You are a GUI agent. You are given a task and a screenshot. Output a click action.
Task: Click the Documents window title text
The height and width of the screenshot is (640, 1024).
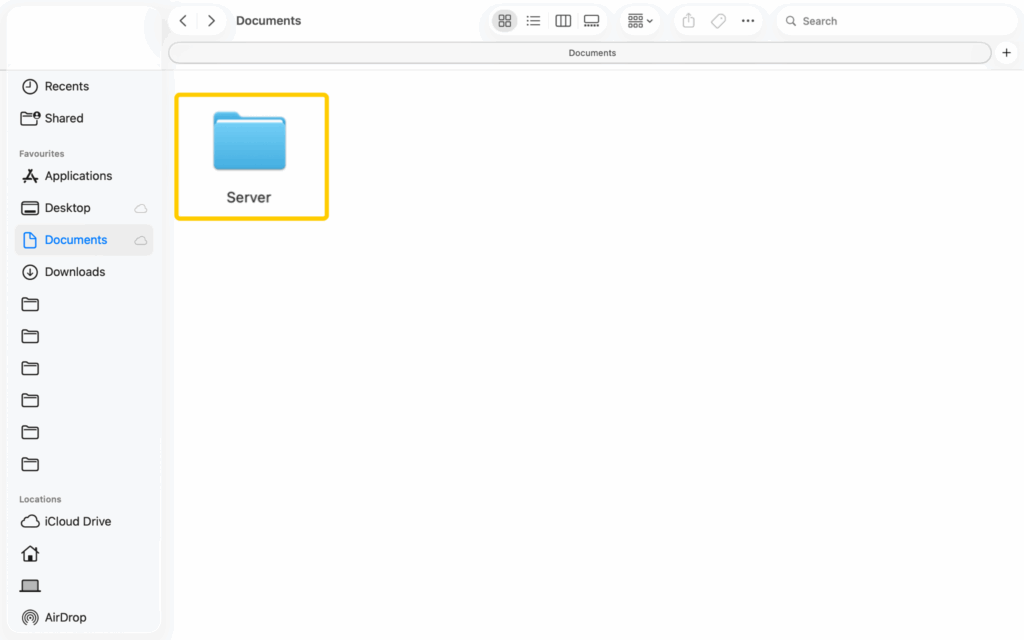point(268,21)
